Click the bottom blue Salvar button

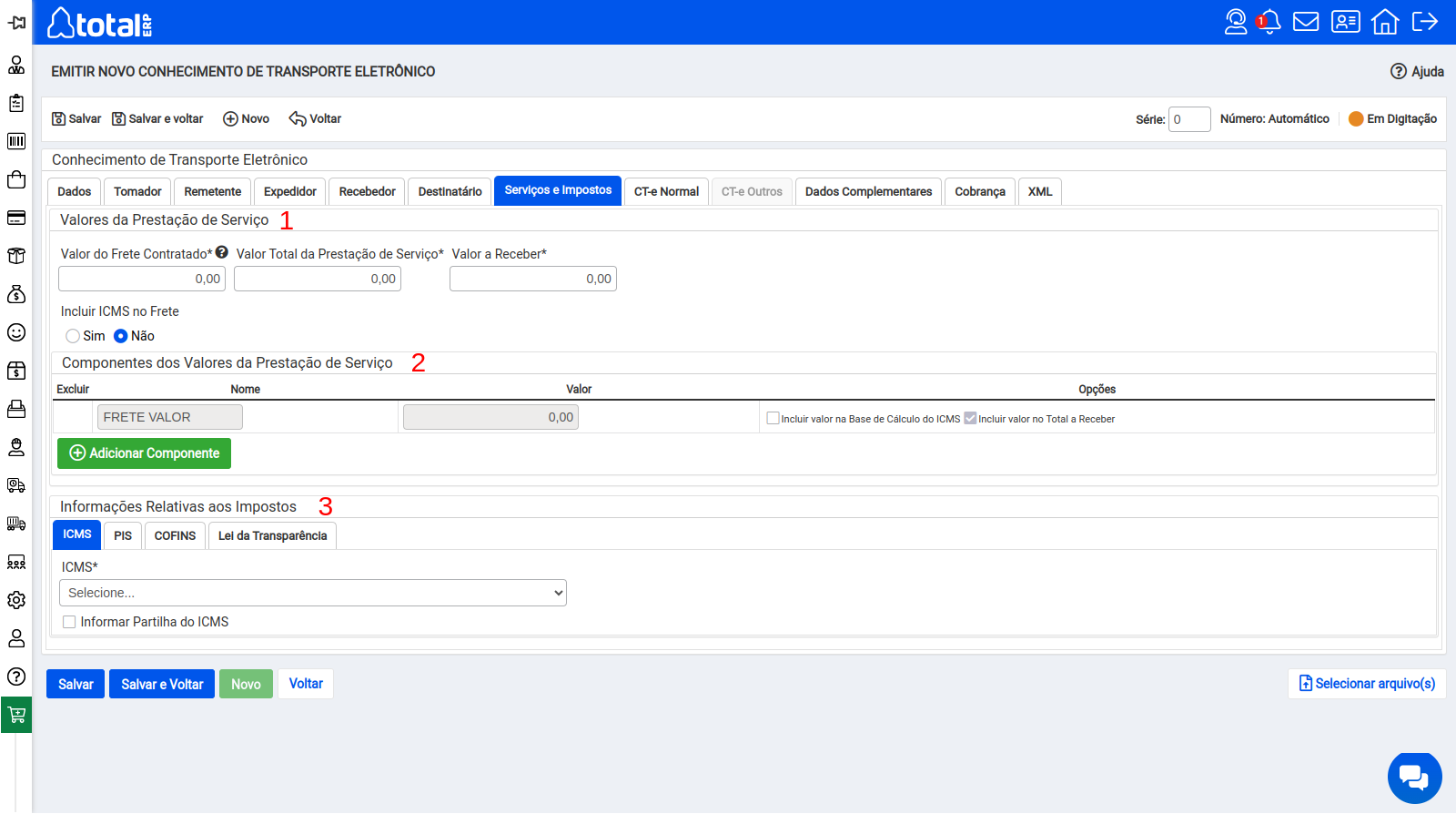(76, 684)
